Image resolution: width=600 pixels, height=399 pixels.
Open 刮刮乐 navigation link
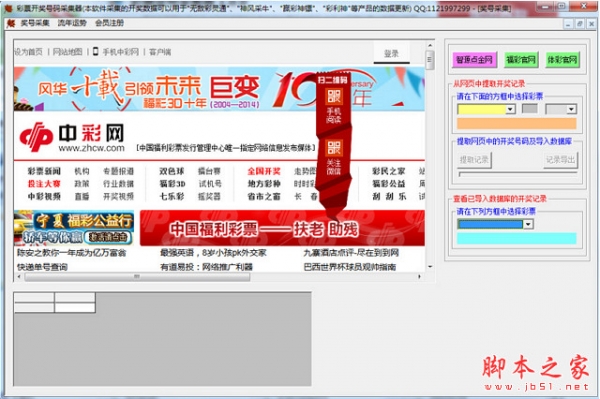390,197
